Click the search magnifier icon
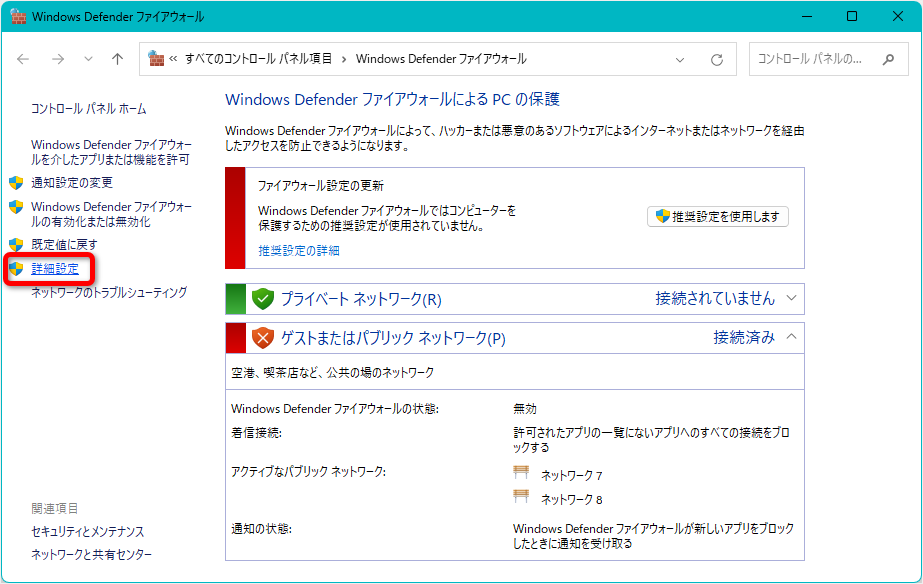Viewport: 923px width, 584px height. (888, 59)
